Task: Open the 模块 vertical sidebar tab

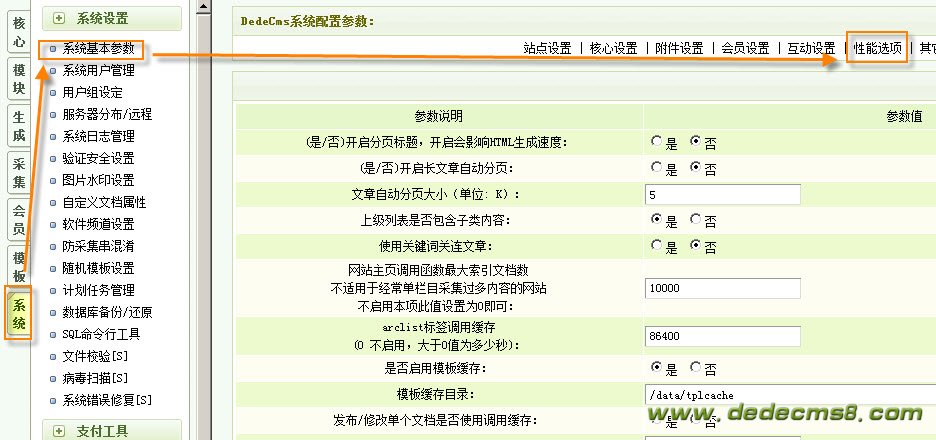Action: click(x=19, y=82)
